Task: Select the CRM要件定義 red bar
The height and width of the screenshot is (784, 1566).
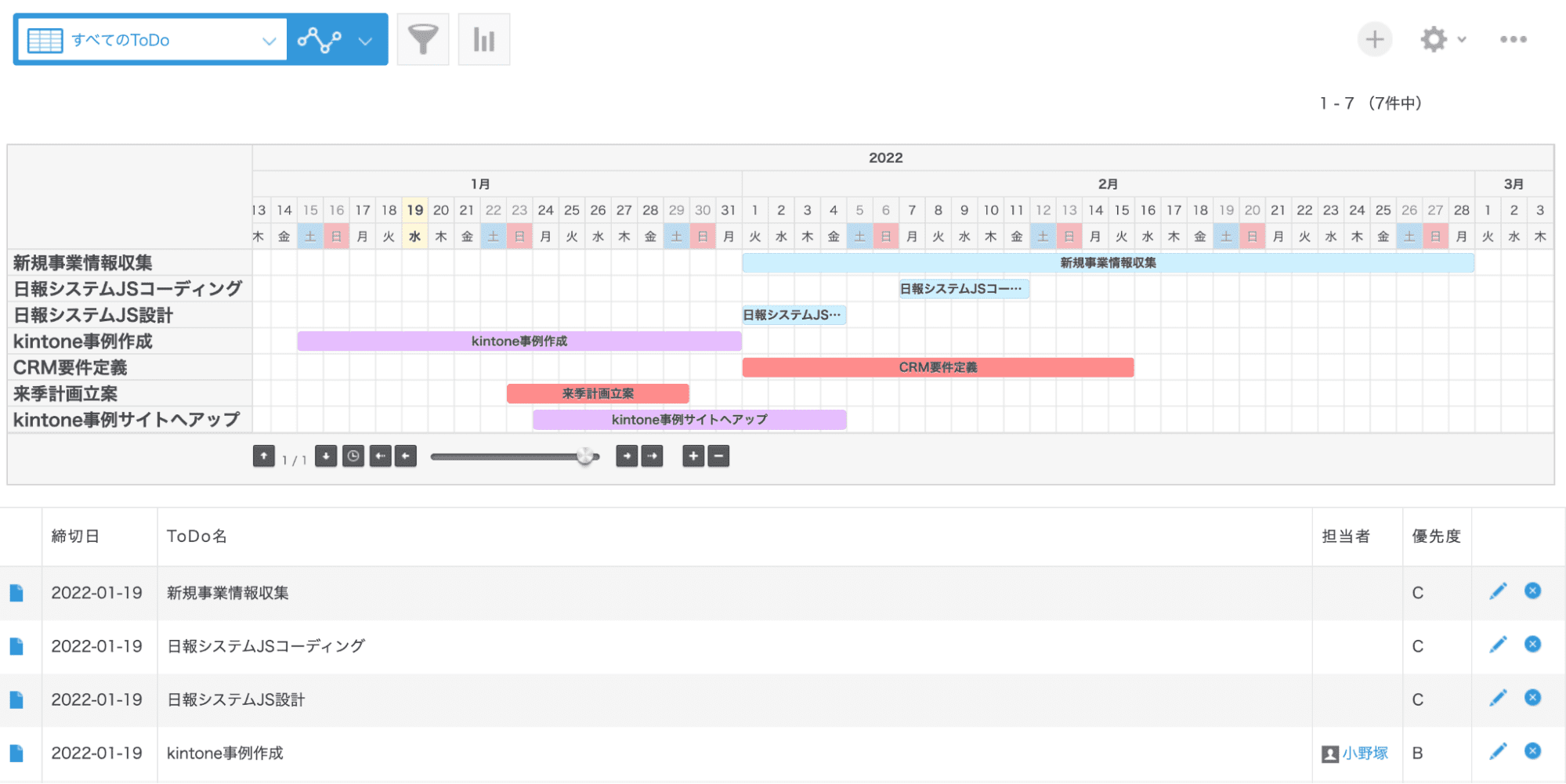Action: 938,367
